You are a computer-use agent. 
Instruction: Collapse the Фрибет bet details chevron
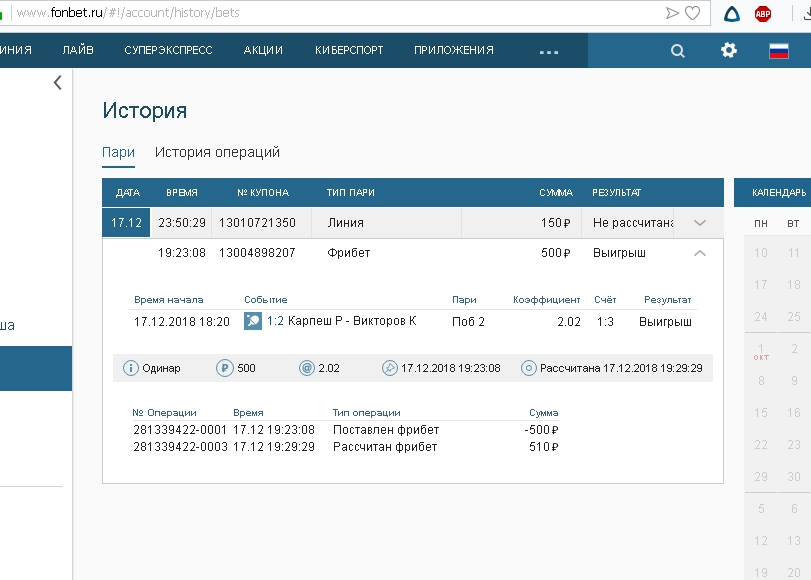pos(699,253)
